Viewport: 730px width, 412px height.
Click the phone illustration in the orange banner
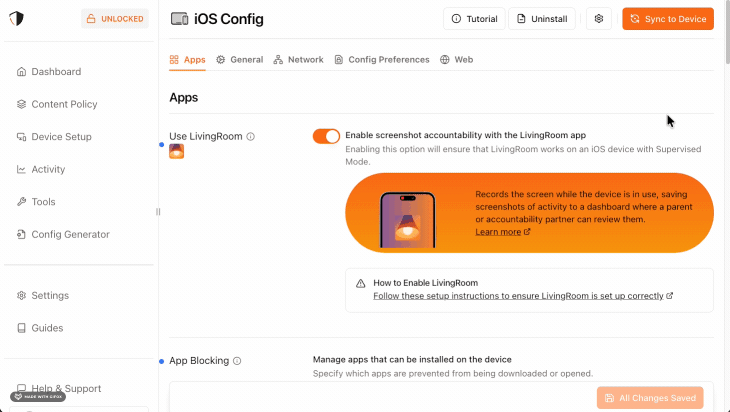pos(408,220)
